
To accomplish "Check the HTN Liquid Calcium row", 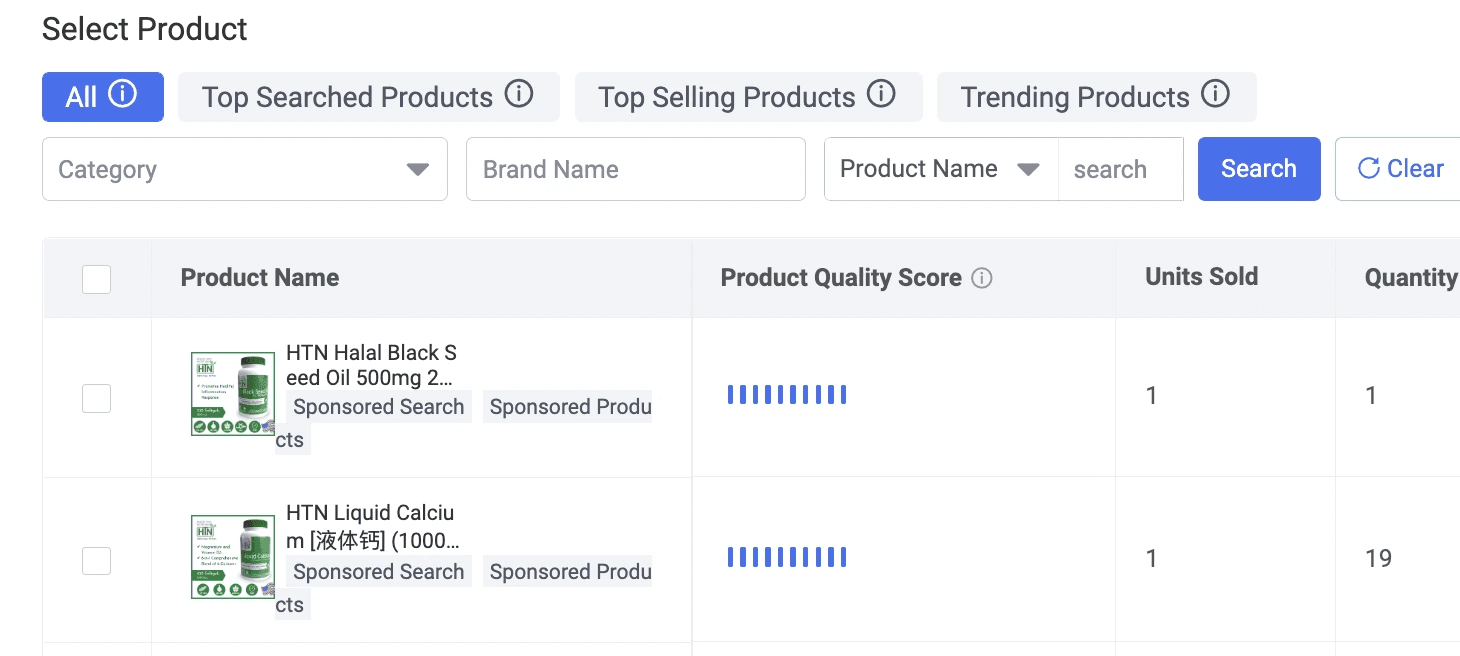I will (96, 561).
